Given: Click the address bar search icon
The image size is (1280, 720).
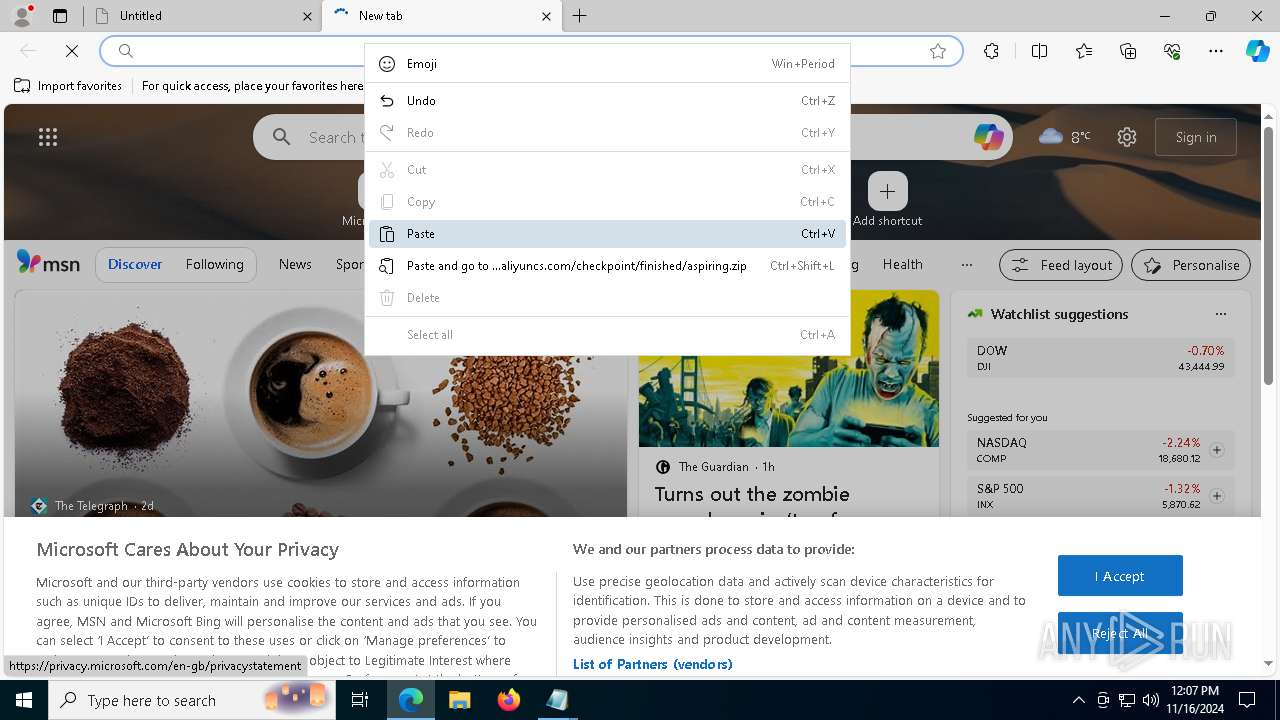Looking at the screenshot, I should [126, 51].
